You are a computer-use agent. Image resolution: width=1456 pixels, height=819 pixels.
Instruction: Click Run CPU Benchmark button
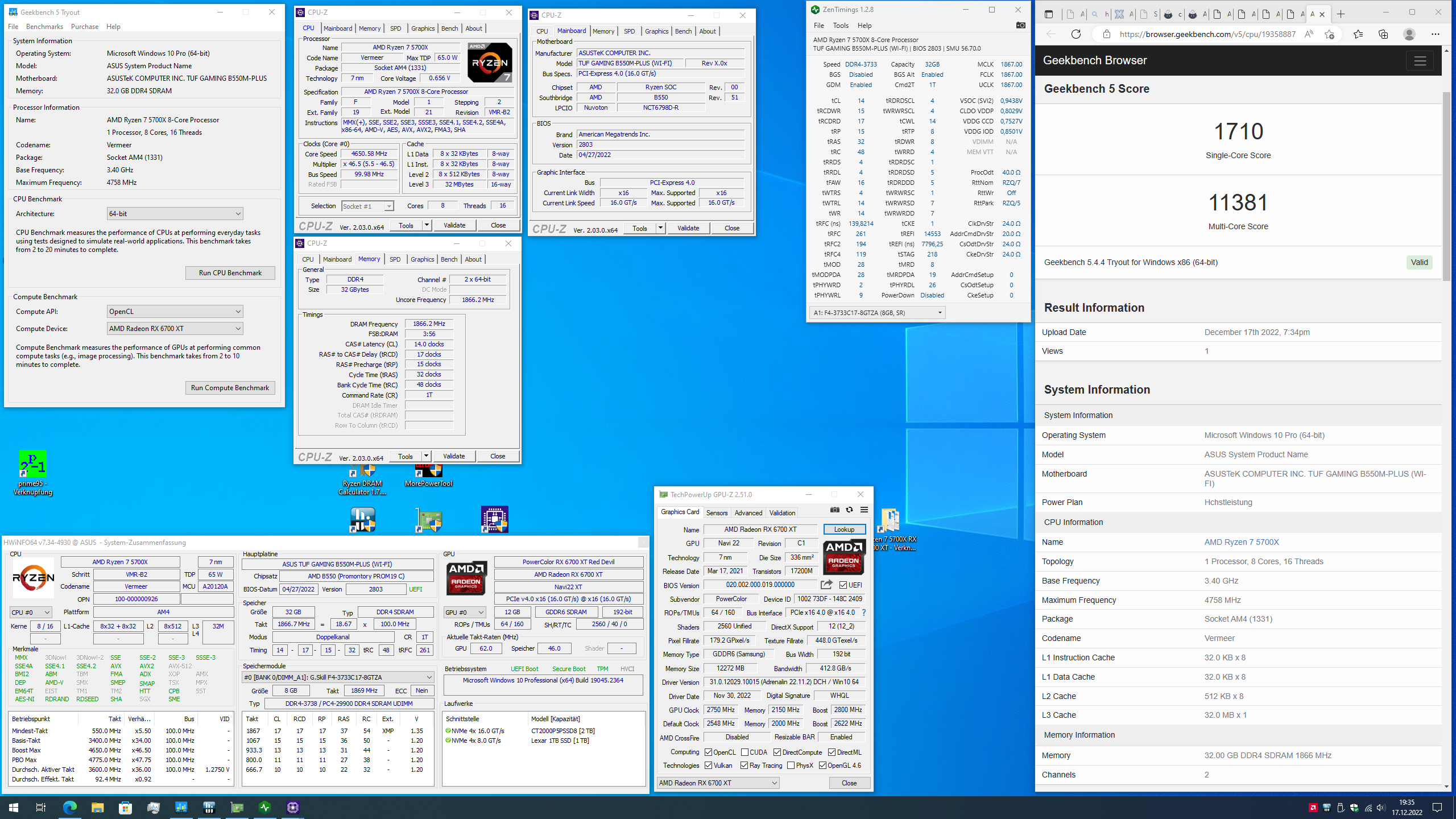pyautogui.click(x=230, y=272)
